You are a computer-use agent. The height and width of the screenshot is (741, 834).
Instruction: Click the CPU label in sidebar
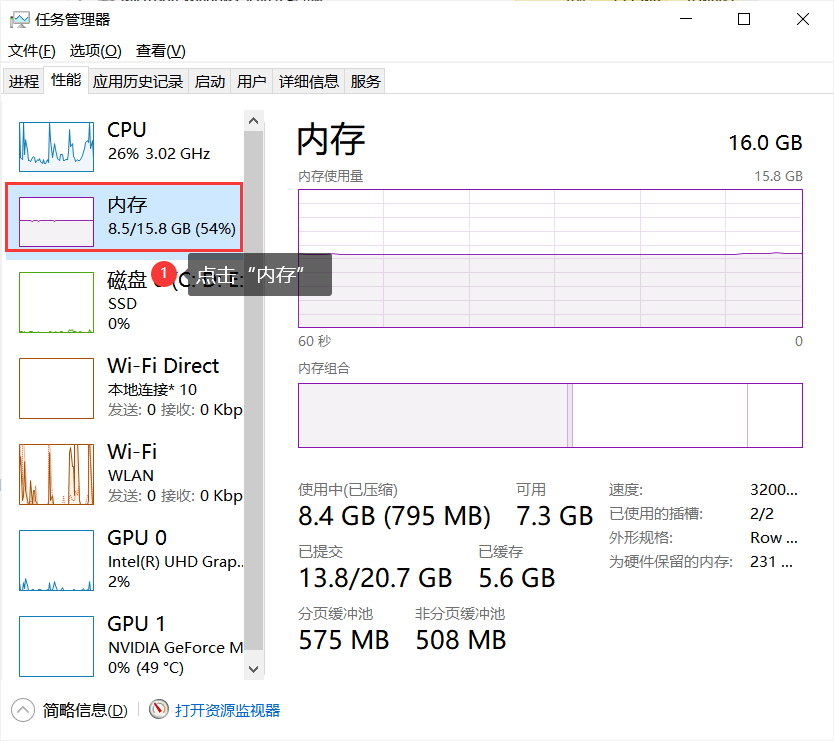pyautogui.click(x=127, y=130)
